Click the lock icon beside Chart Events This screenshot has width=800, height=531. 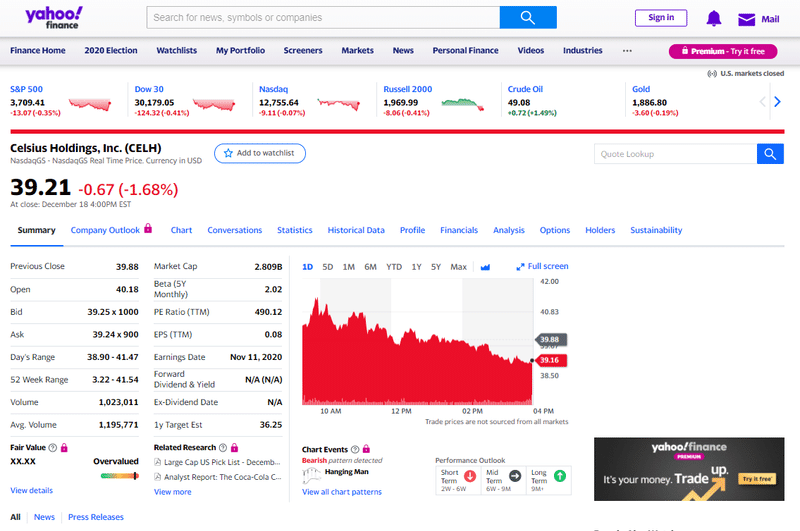[x=366, y=449]
